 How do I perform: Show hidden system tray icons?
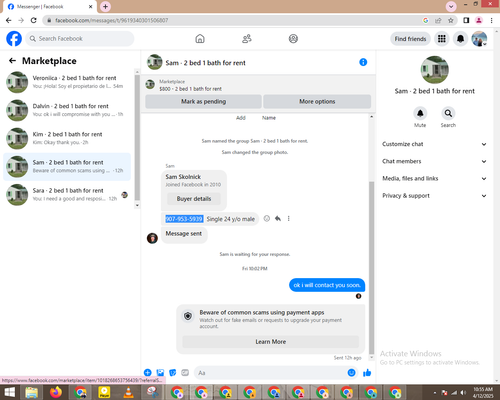(x=435, y=393)
